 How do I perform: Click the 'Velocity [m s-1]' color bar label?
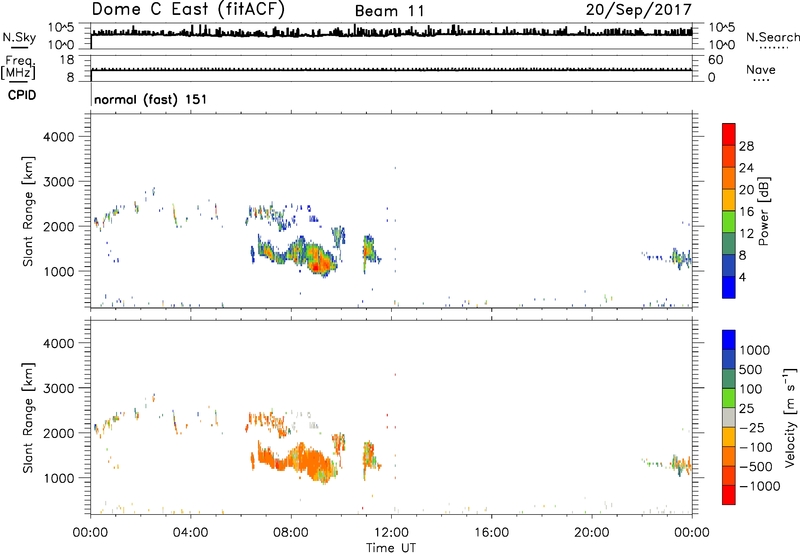point(790,417)
